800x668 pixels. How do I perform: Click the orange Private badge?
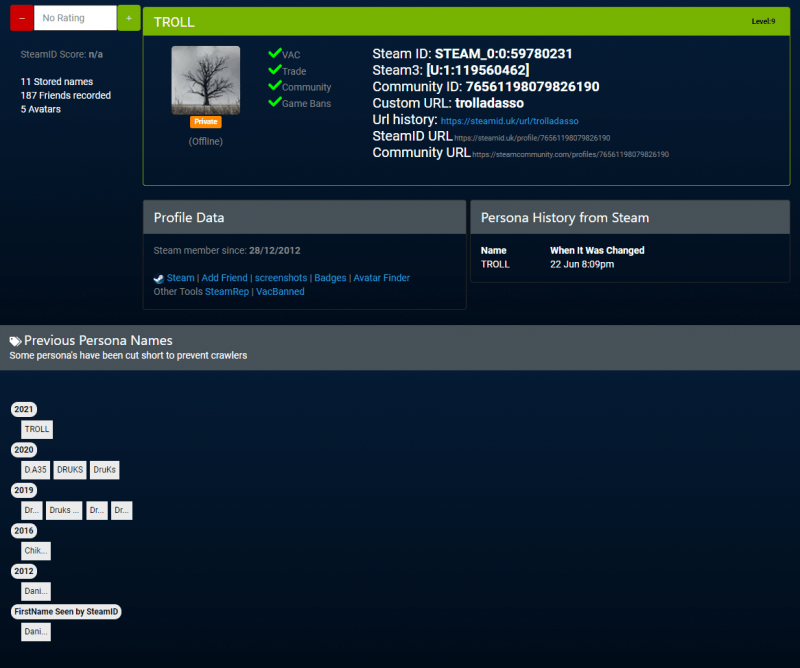pos(206,121)
